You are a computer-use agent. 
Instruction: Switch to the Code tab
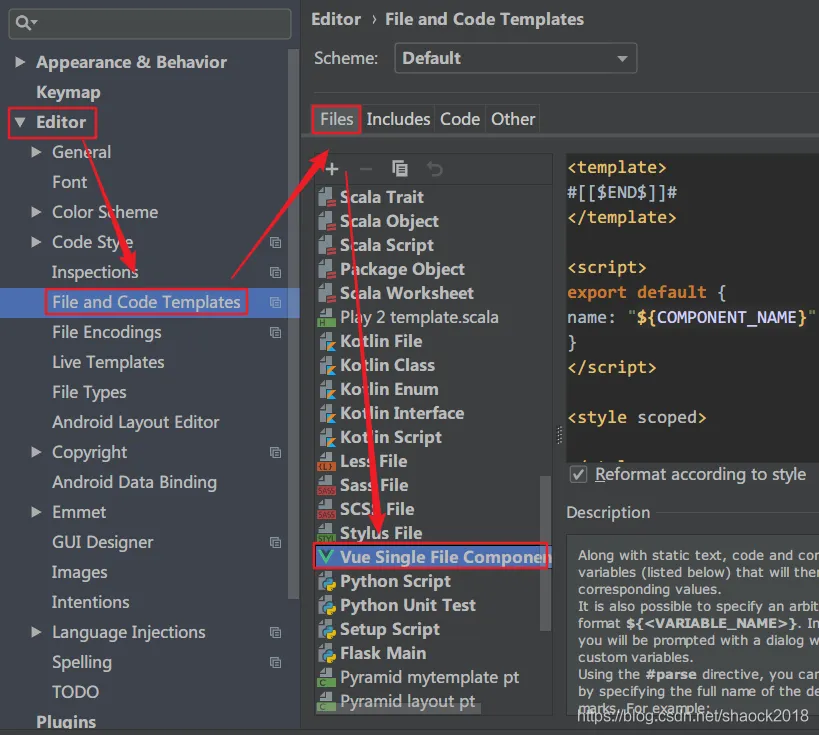click(x=460, y=119)
